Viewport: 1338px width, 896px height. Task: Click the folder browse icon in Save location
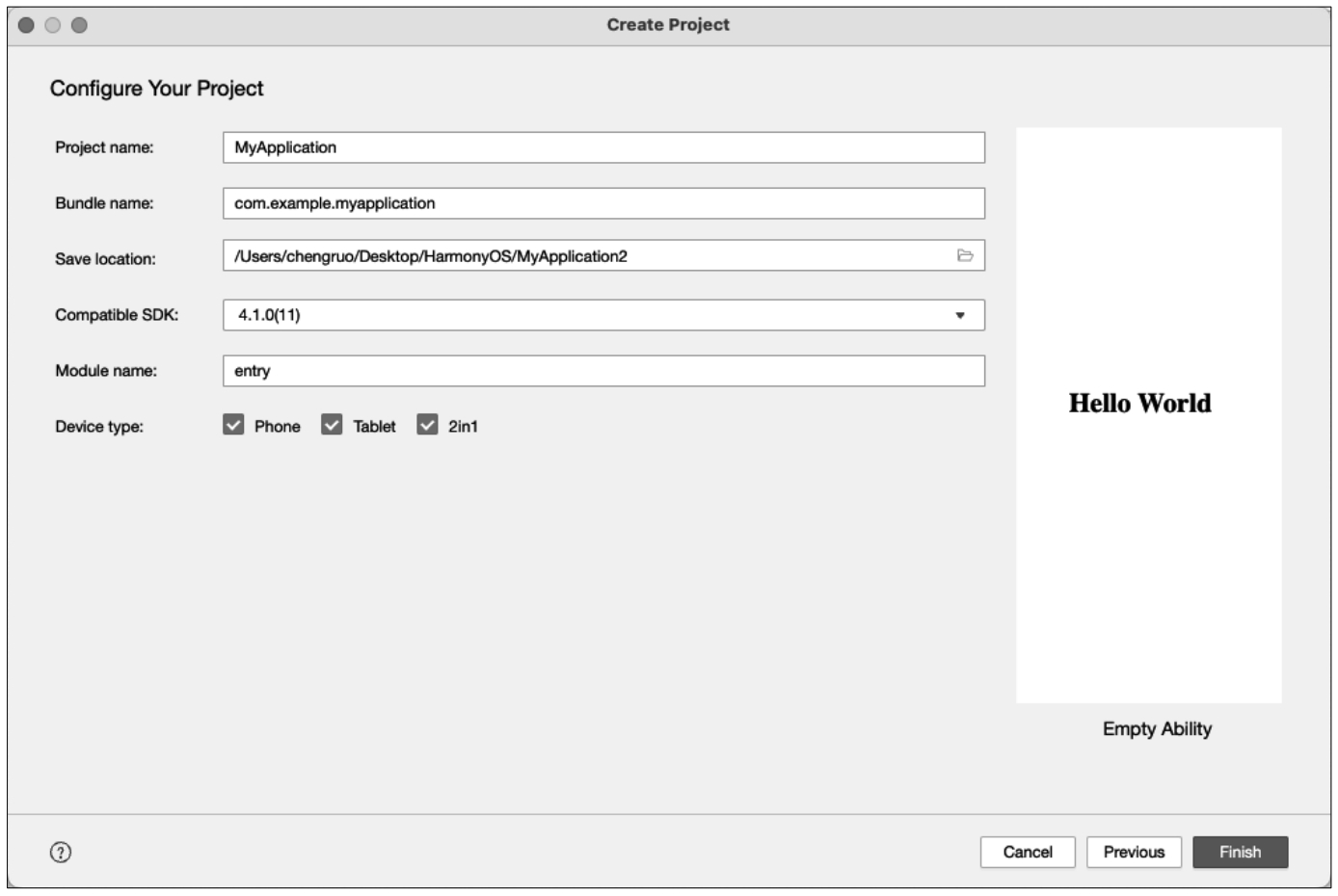coord(964,255)
